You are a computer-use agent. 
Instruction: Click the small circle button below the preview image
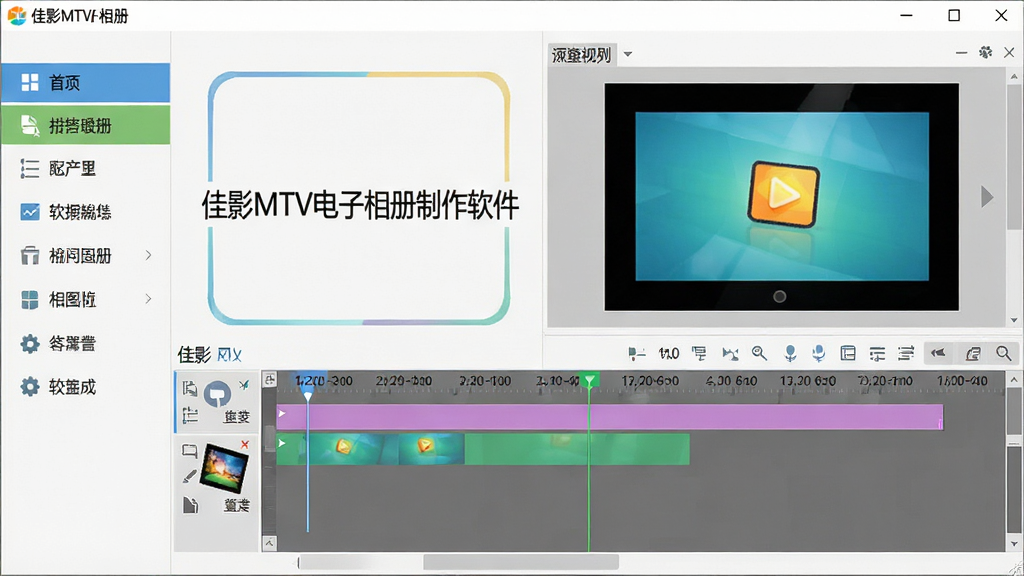(x=780, y=296)
